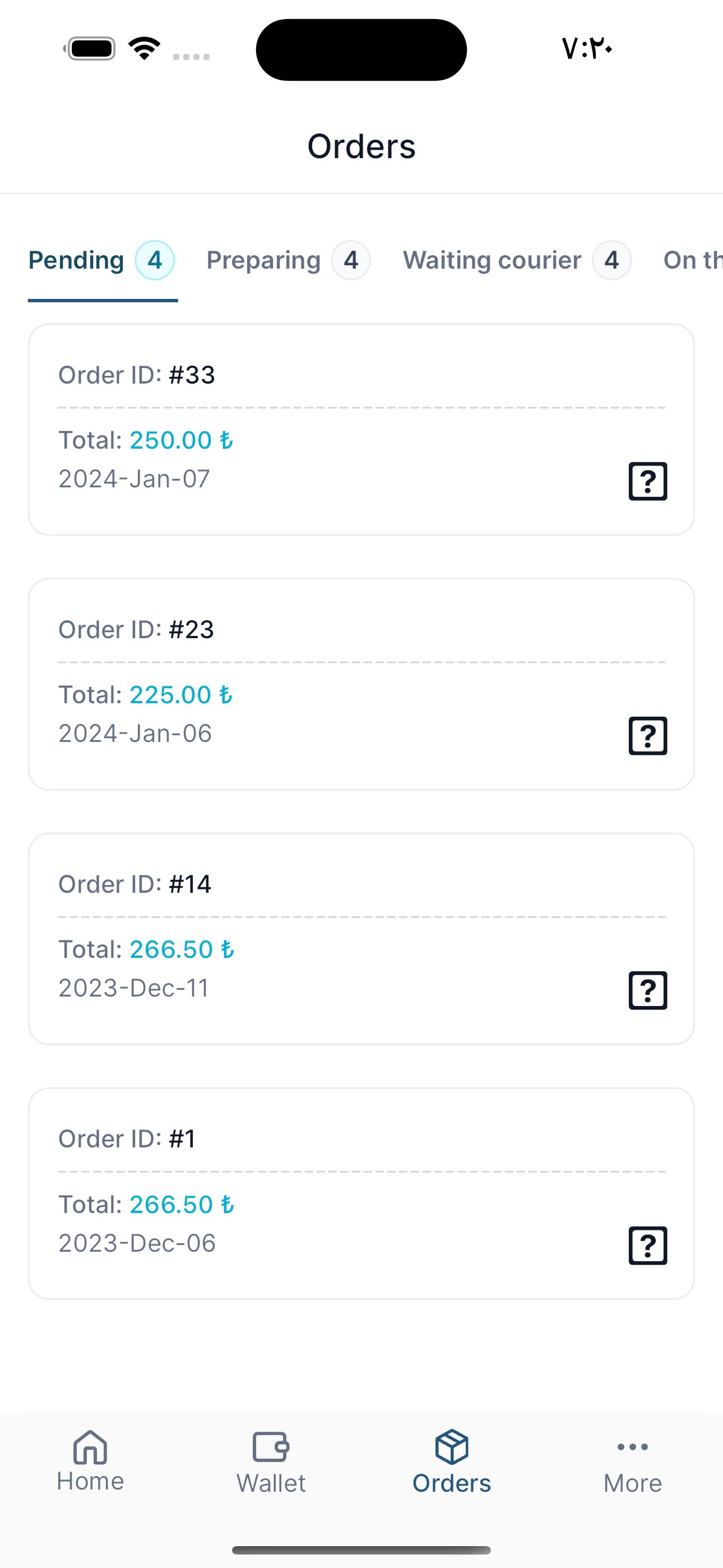Tap the question mark icon on order #1

647,1245
